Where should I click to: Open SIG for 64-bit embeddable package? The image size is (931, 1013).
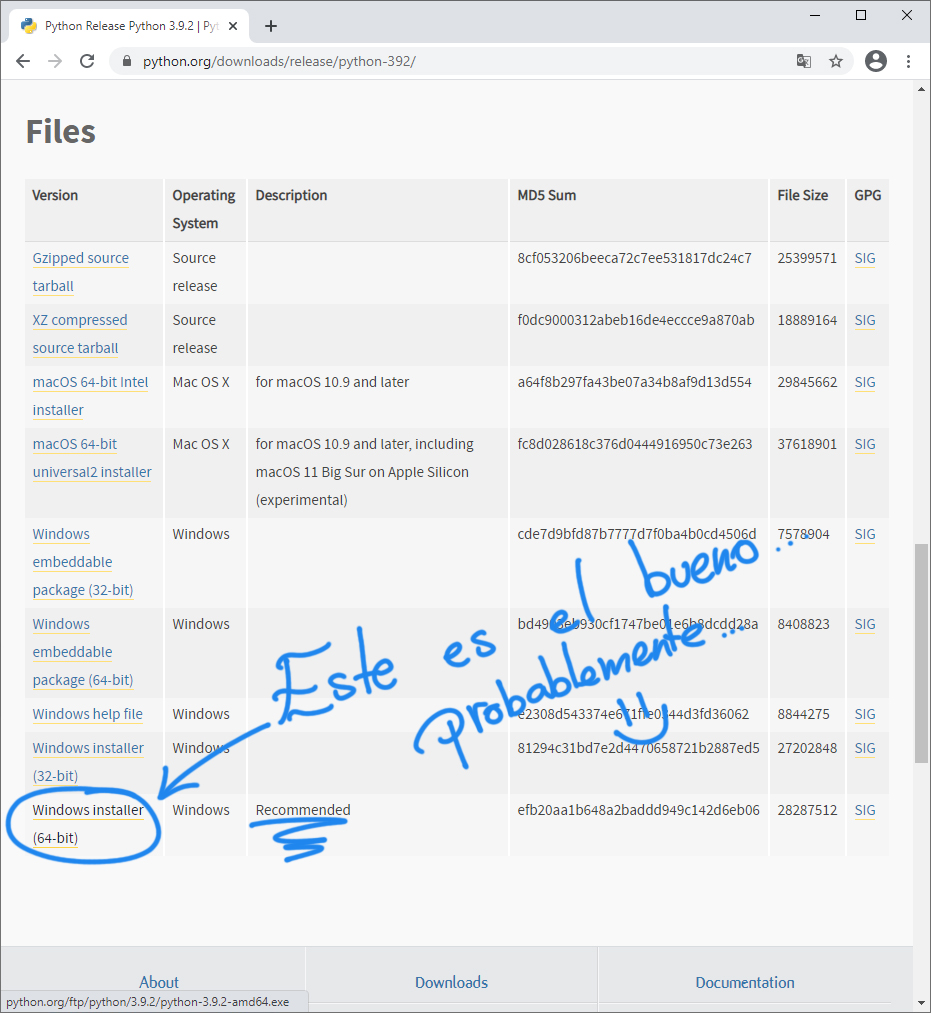click(x=865, y=624)
